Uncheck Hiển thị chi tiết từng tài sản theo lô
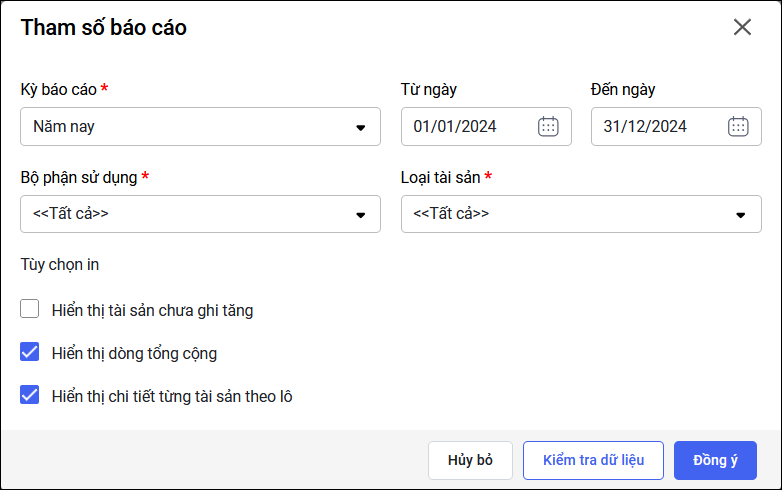 (30, 395)
